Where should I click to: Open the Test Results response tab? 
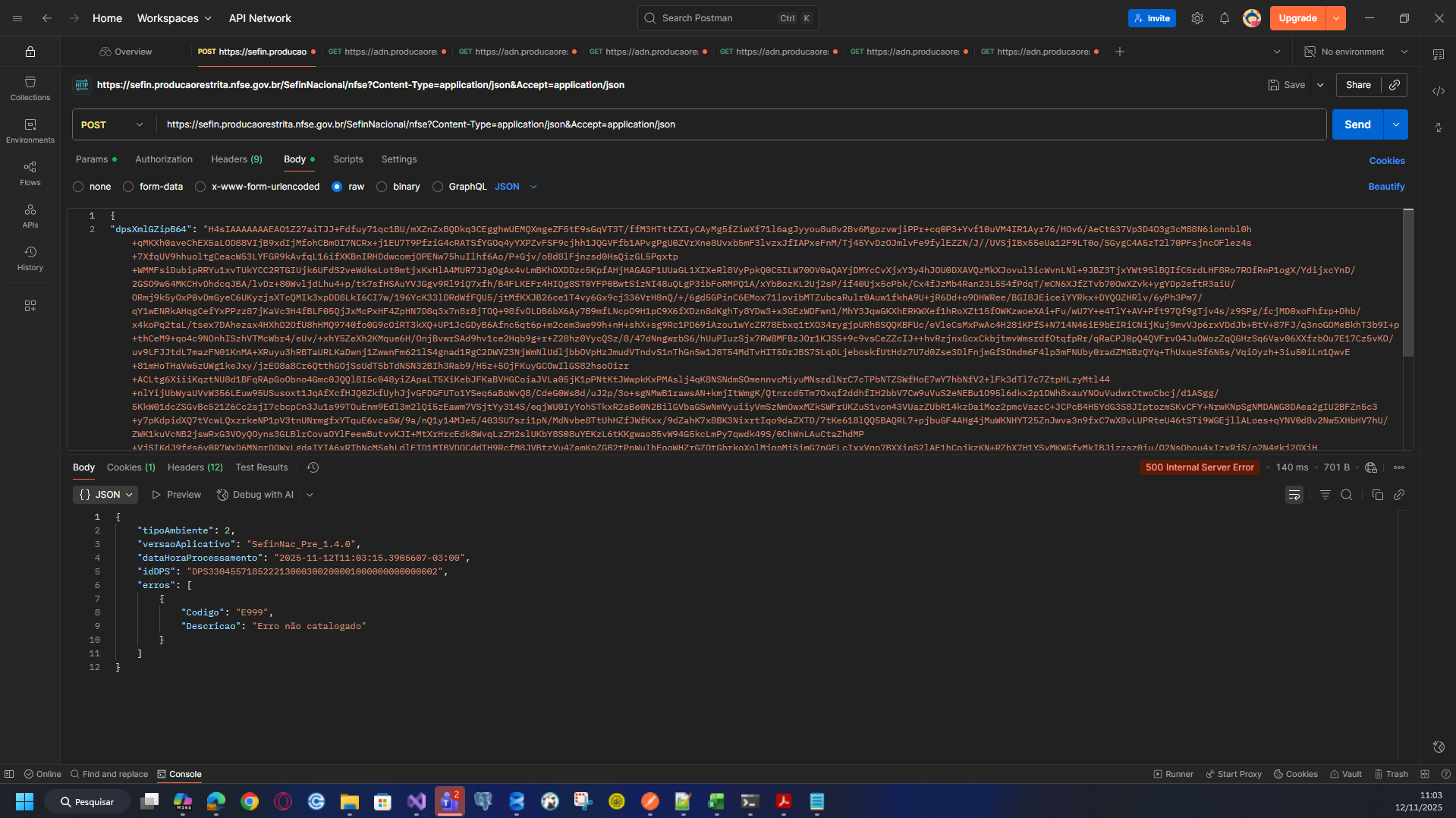[x=261, y=467]
